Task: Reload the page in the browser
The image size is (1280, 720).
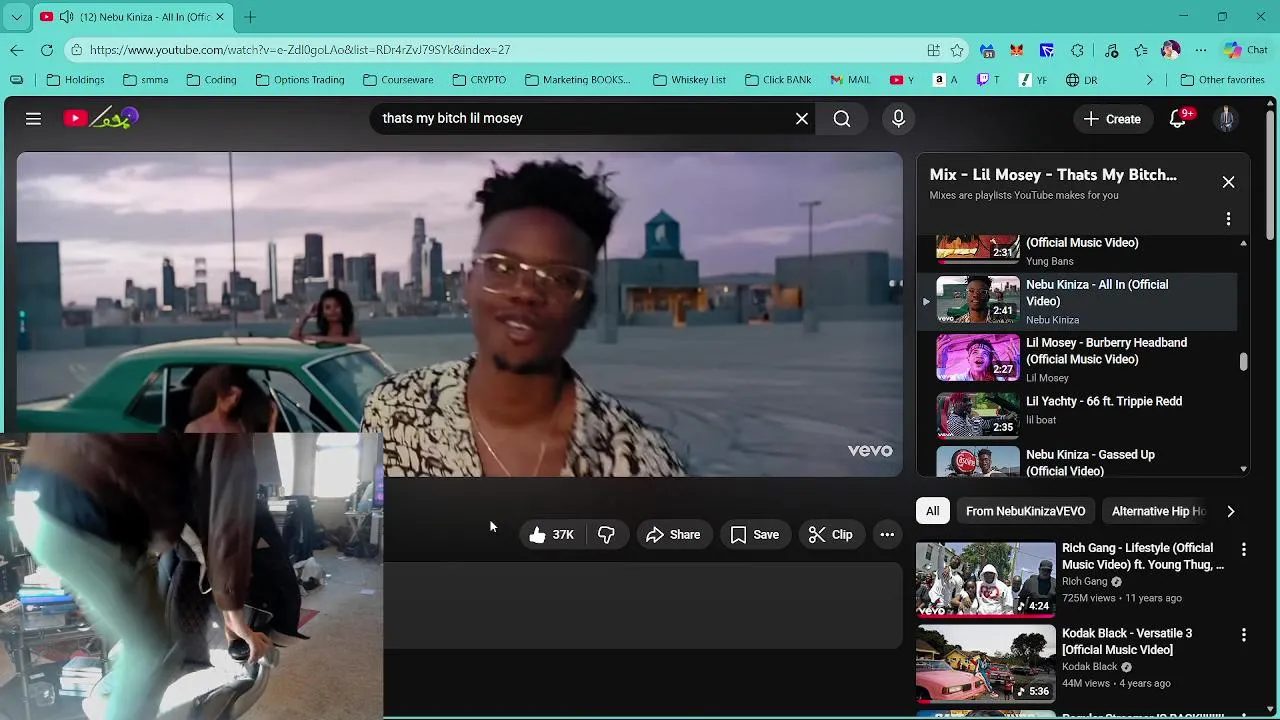Action: [x=47, y=50]
